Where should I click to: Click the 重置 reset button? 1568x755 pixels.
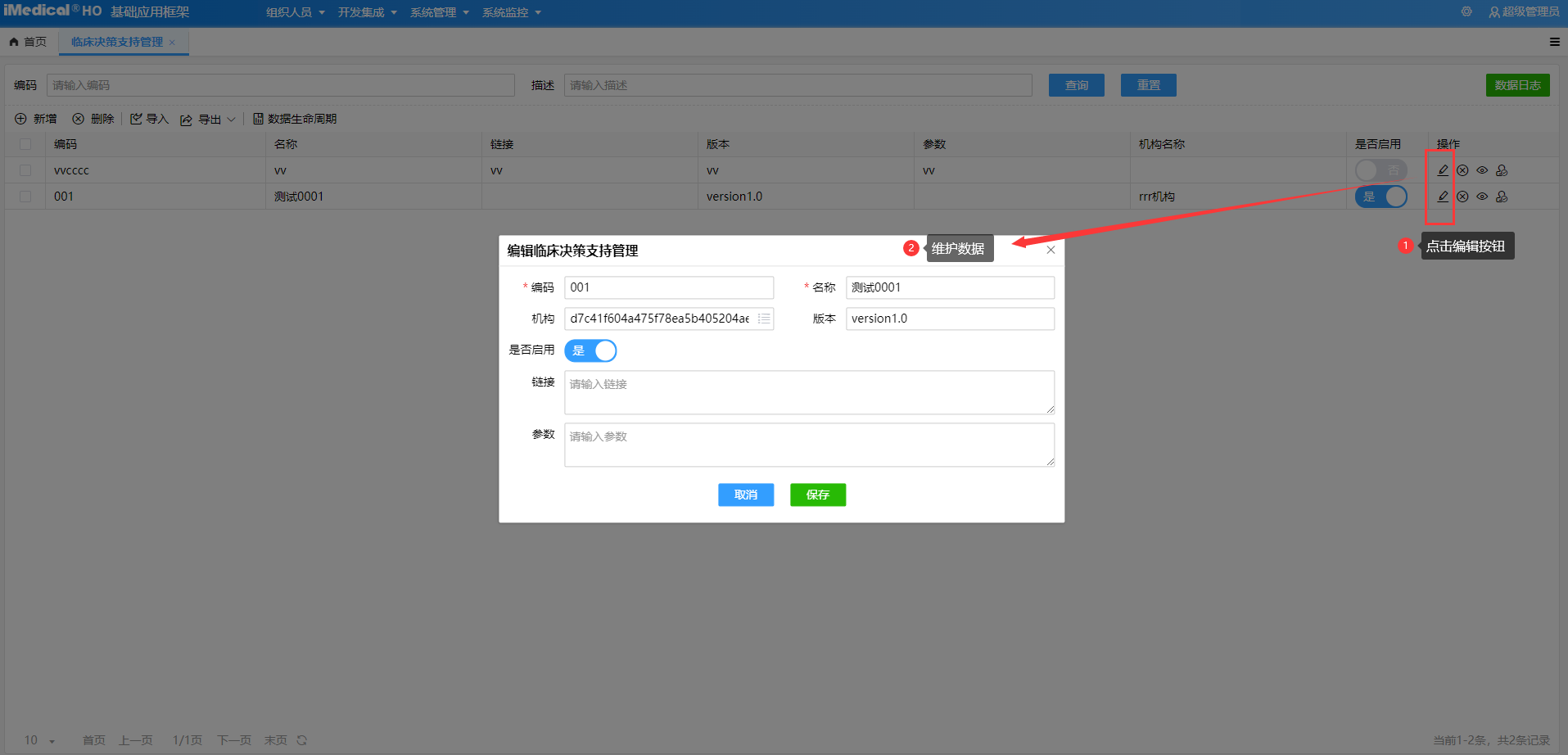coord(1148,85)
